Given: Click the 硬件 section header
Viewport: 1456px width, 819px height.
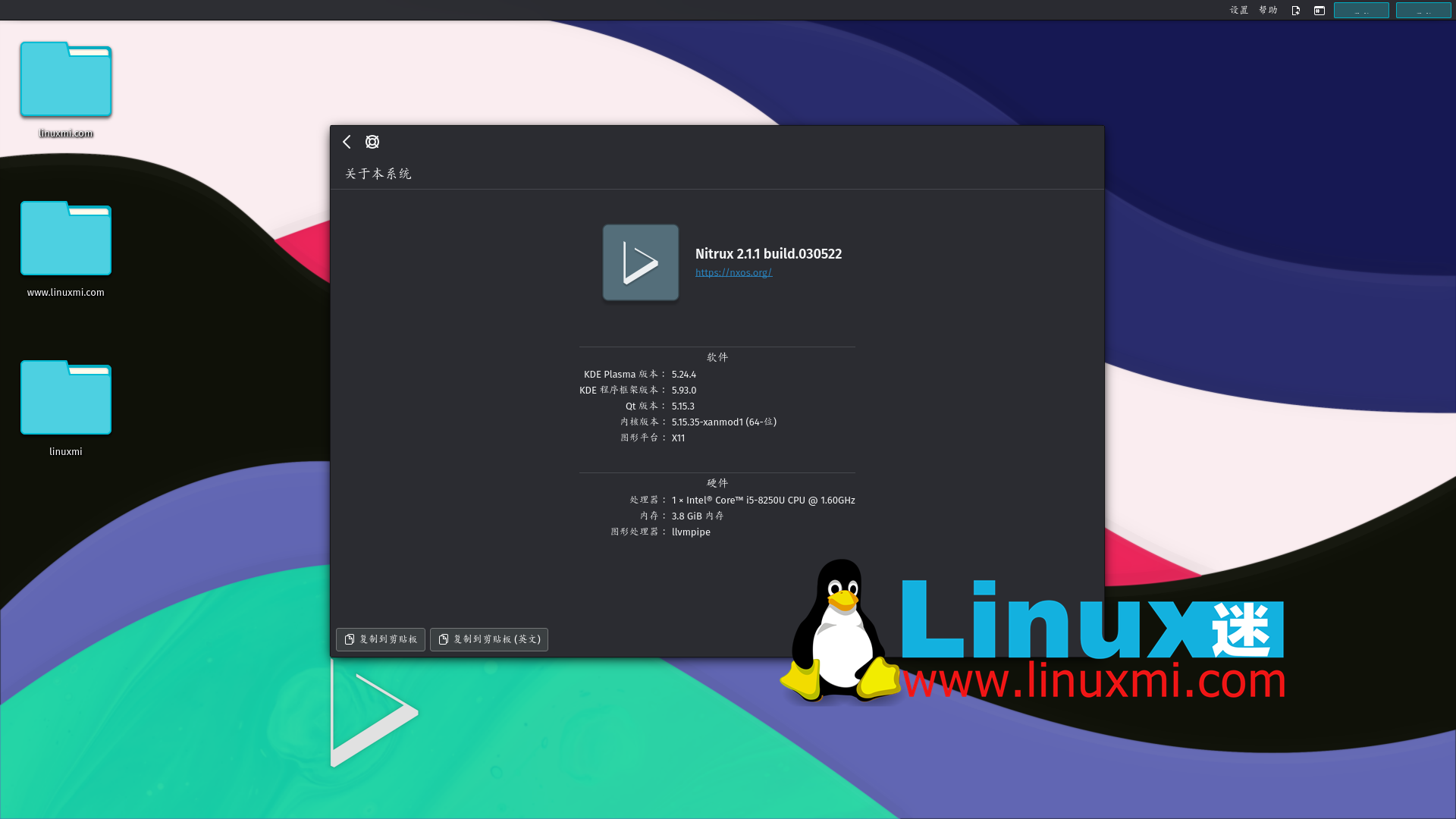Looking at the screenshot, I should click(717, 483).
